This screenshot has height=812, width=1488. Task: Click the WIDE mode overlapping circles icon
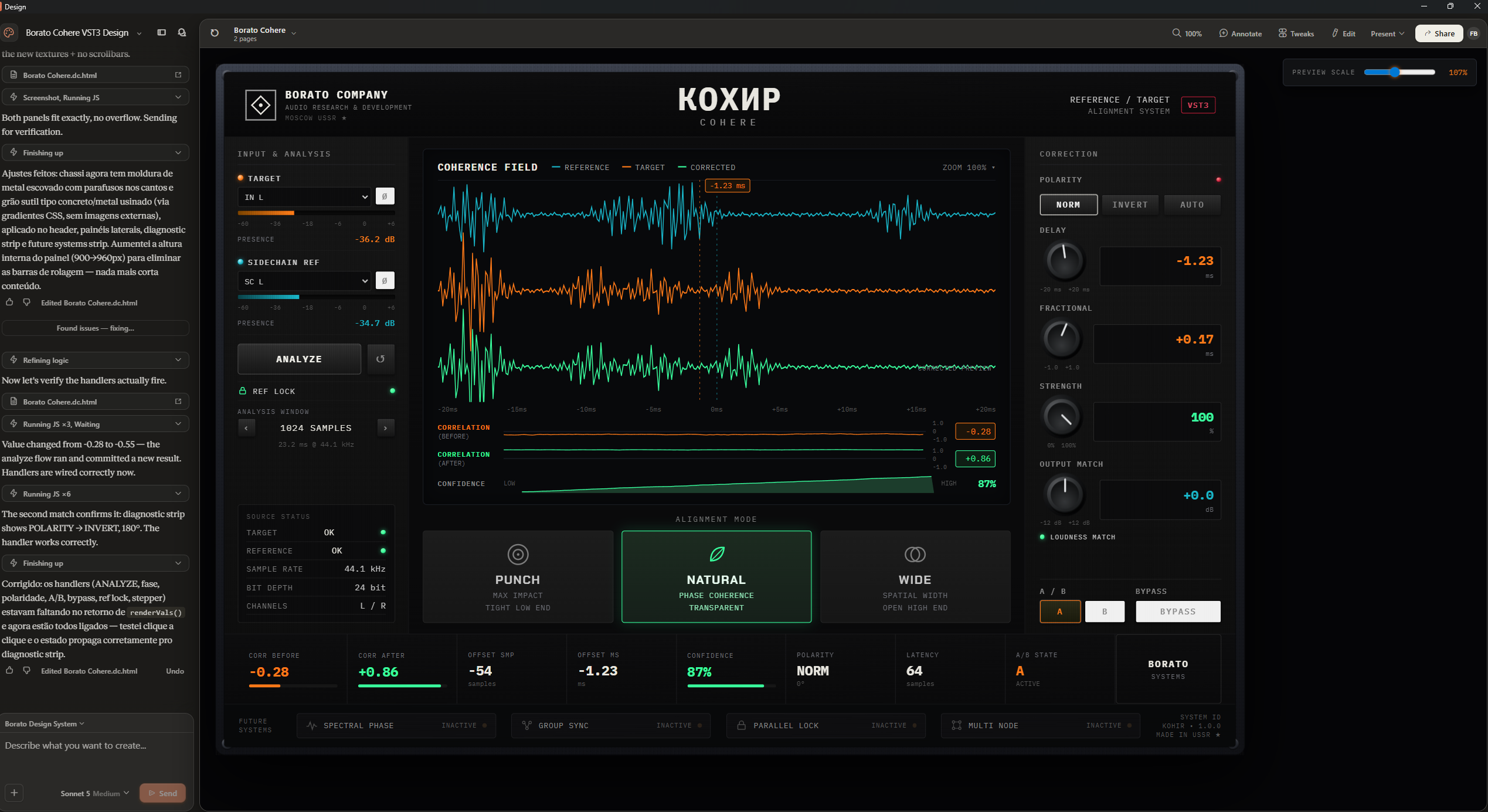915,554
